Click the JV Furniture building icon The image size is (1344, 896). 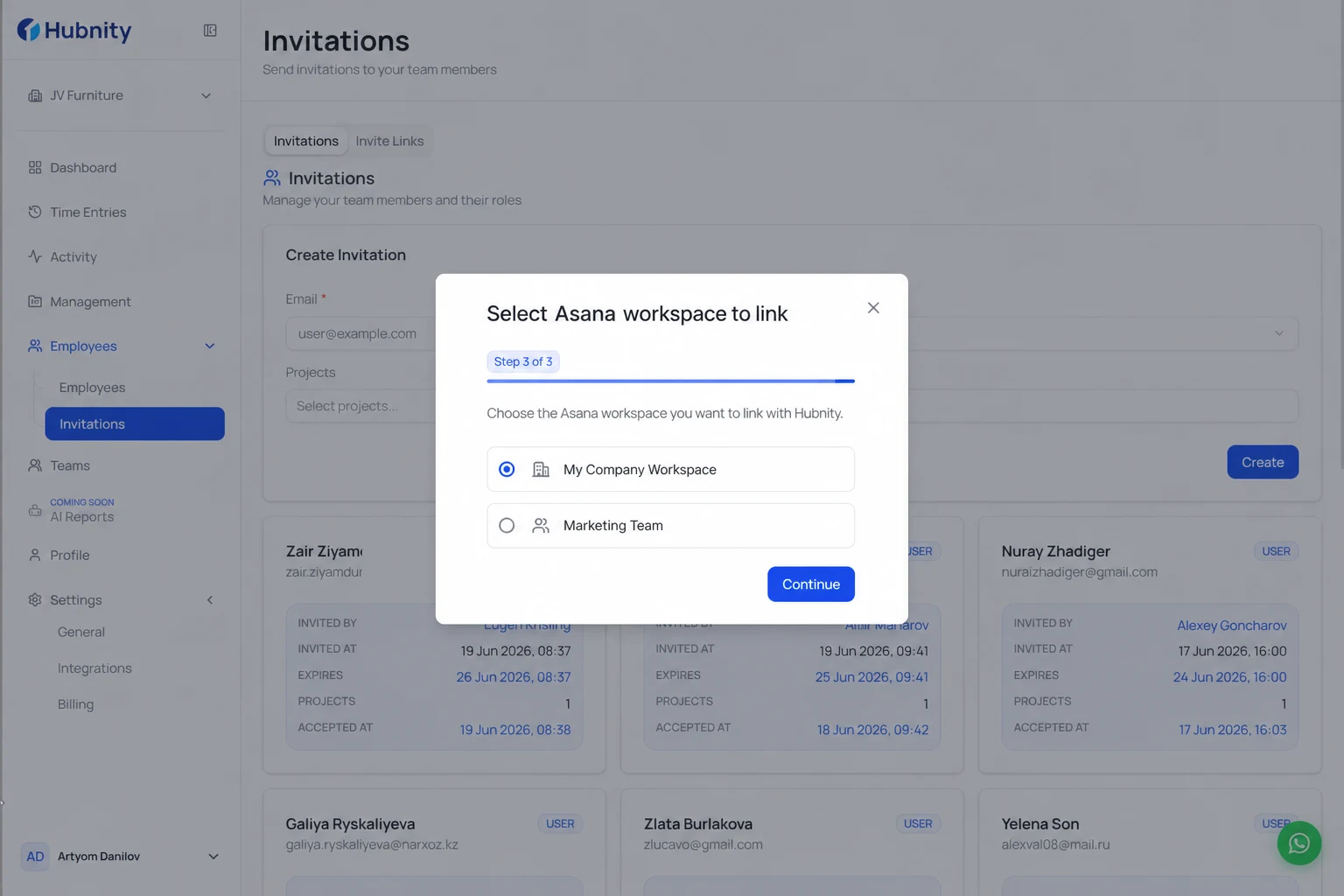pos(35,95)
